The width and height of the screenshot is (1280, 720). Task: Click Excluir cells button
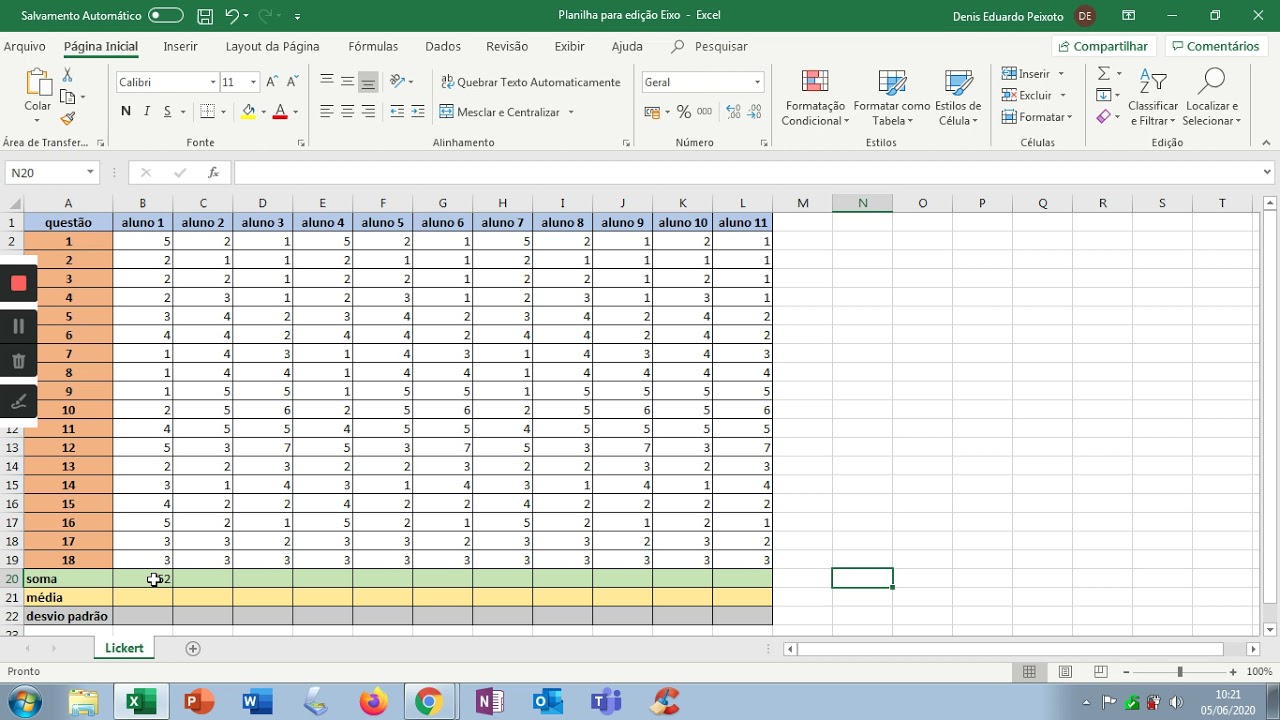click(1034, 95)
